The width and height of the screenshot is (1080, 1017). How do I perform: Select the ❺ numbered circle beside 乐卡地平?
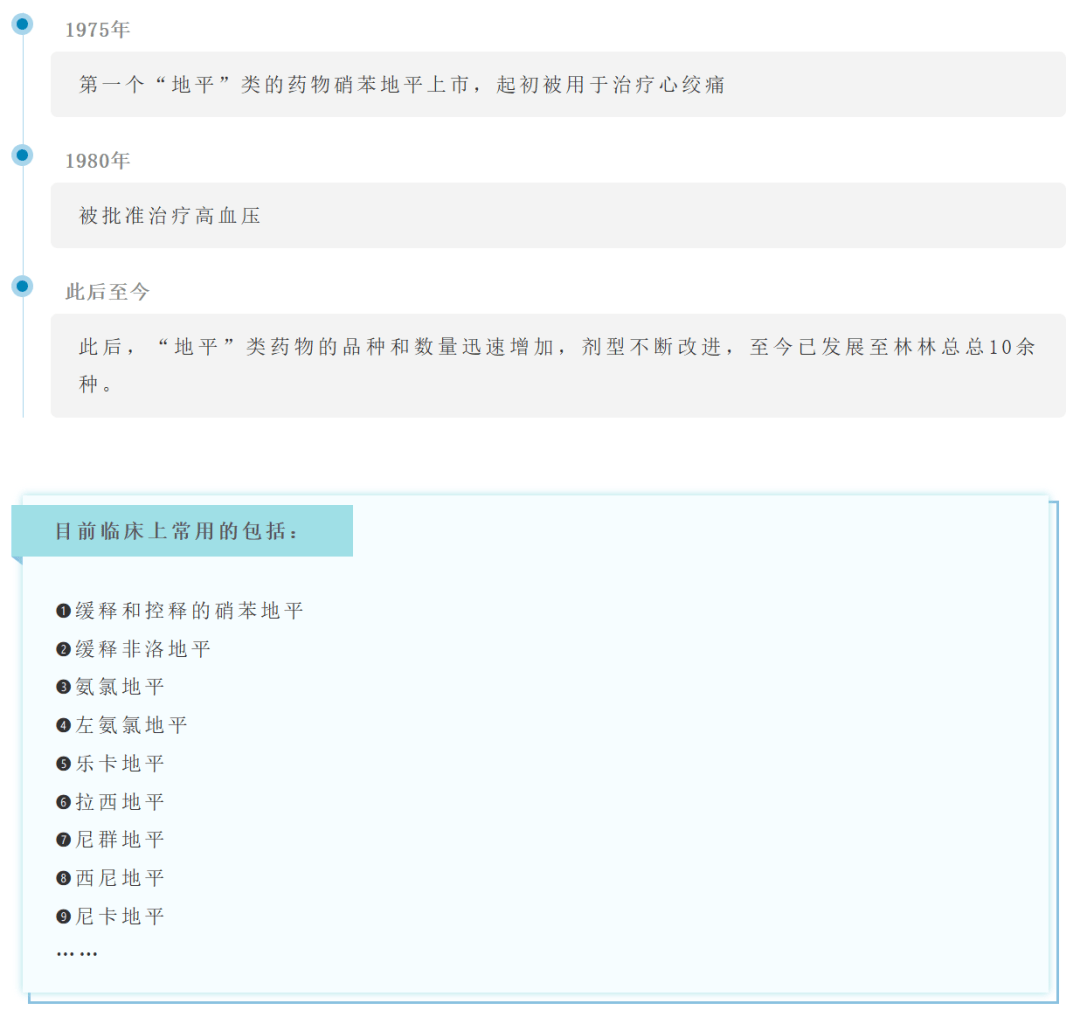click(x=63, y=763)
